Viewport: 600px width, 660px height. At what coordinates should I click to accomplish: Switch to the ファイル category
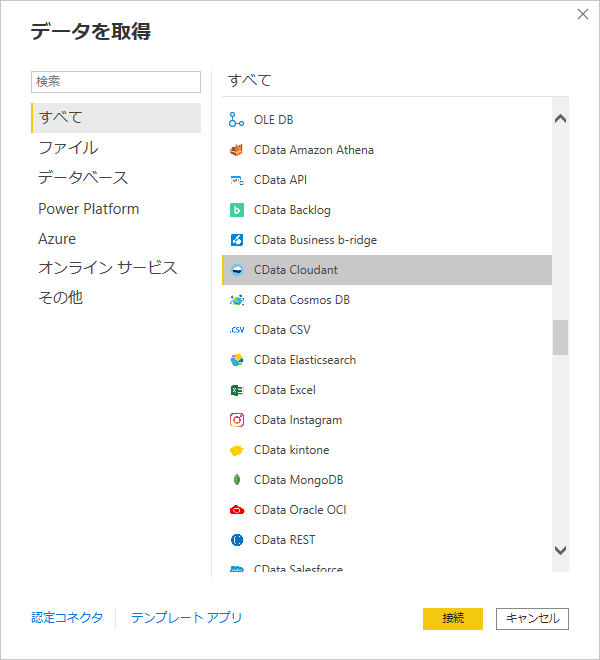pyautogui.click(x=116, y=148)
